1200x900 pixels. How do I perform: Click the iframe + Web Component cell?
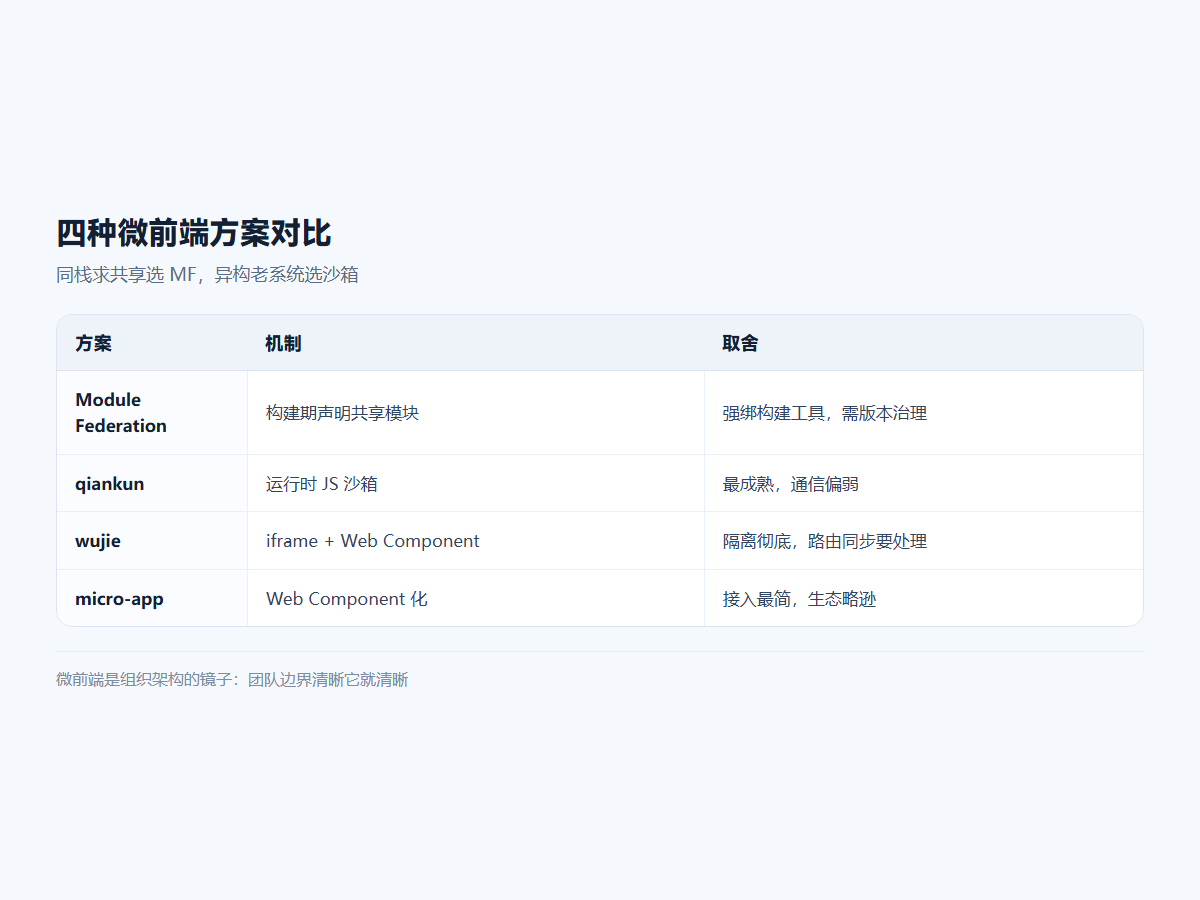[x=476, y=541]
